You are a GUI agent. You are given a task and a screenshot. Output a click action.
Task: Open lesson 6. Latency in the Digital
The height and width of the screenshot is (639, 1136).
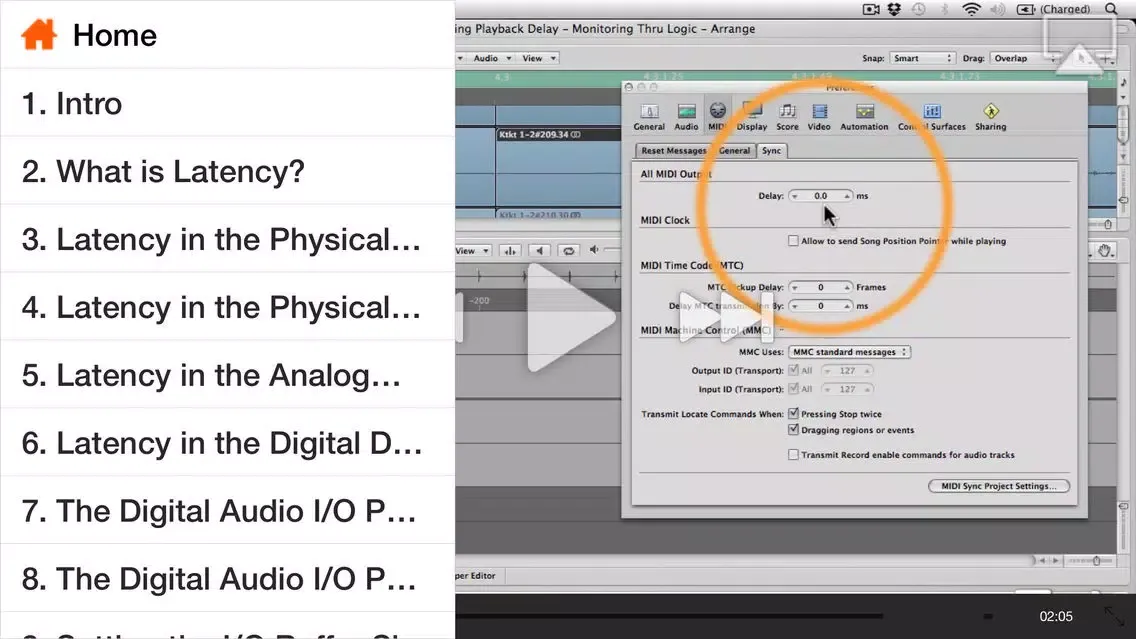tap(227, 443)
